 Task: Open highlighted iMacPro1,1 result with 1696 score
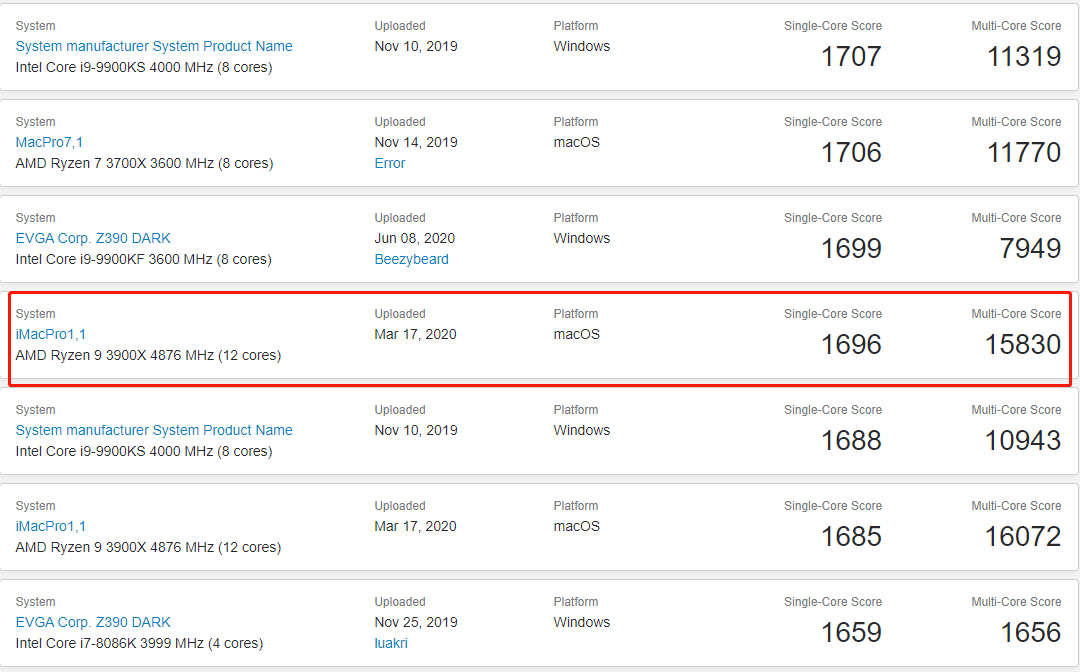click(51, 335)
